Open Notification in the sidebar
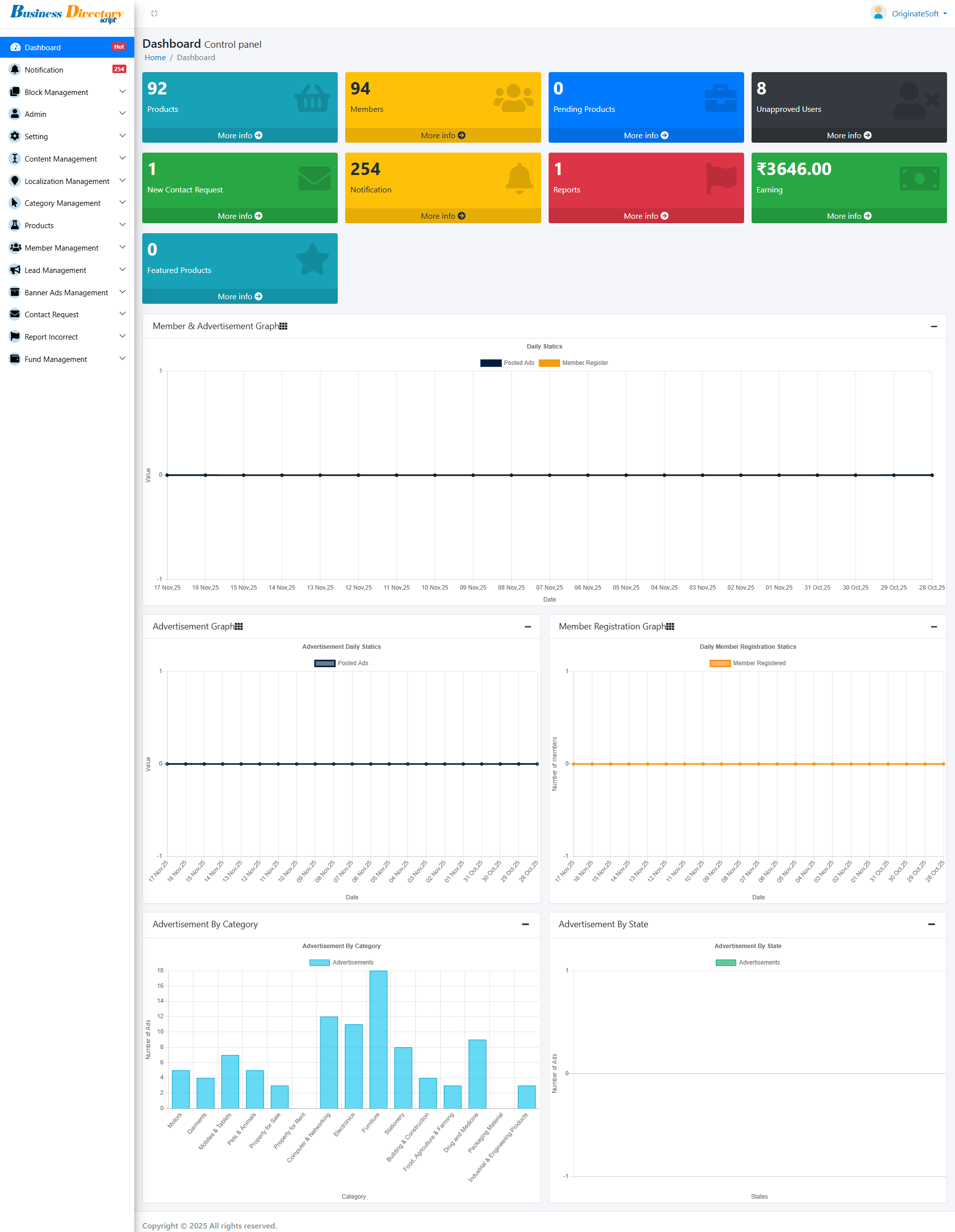The width and height of the screenshot is (955, 1232). (x=44, y=70)
